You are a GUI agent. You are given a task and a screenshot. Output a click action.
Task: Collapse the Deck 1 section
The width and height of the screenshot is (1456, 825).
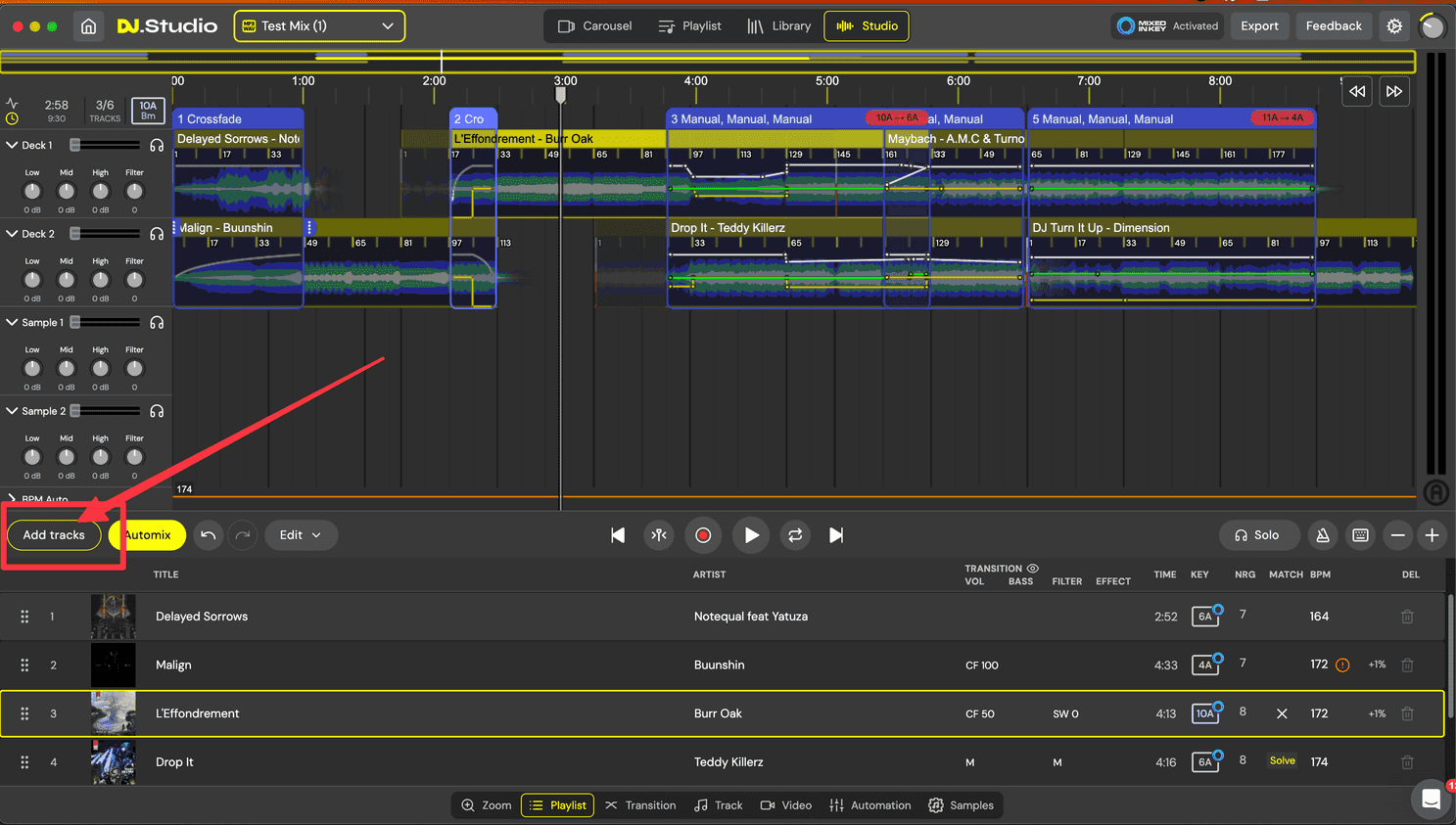(12, 145)
